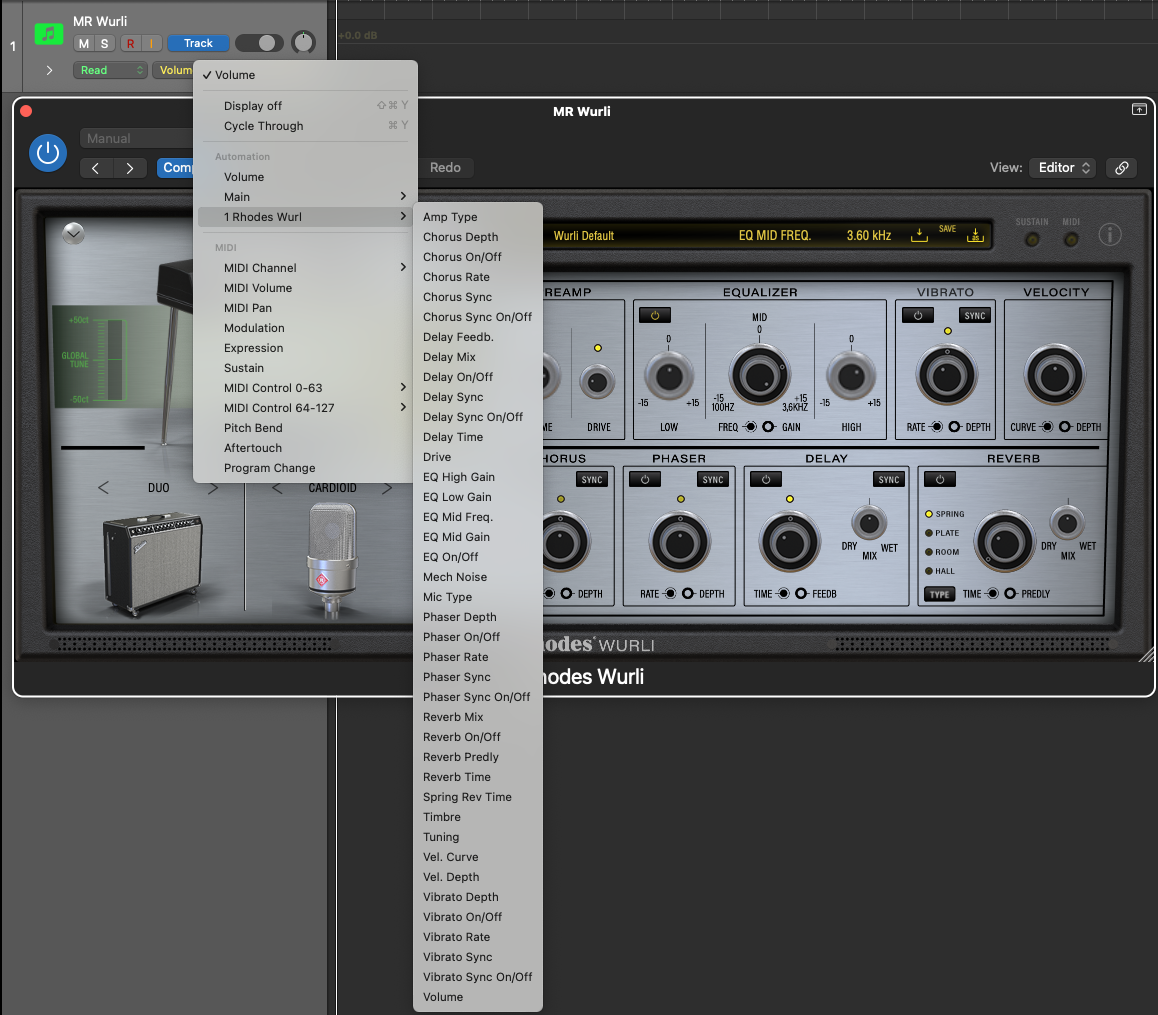Toggle the Phaser power switch

point(645,479)
